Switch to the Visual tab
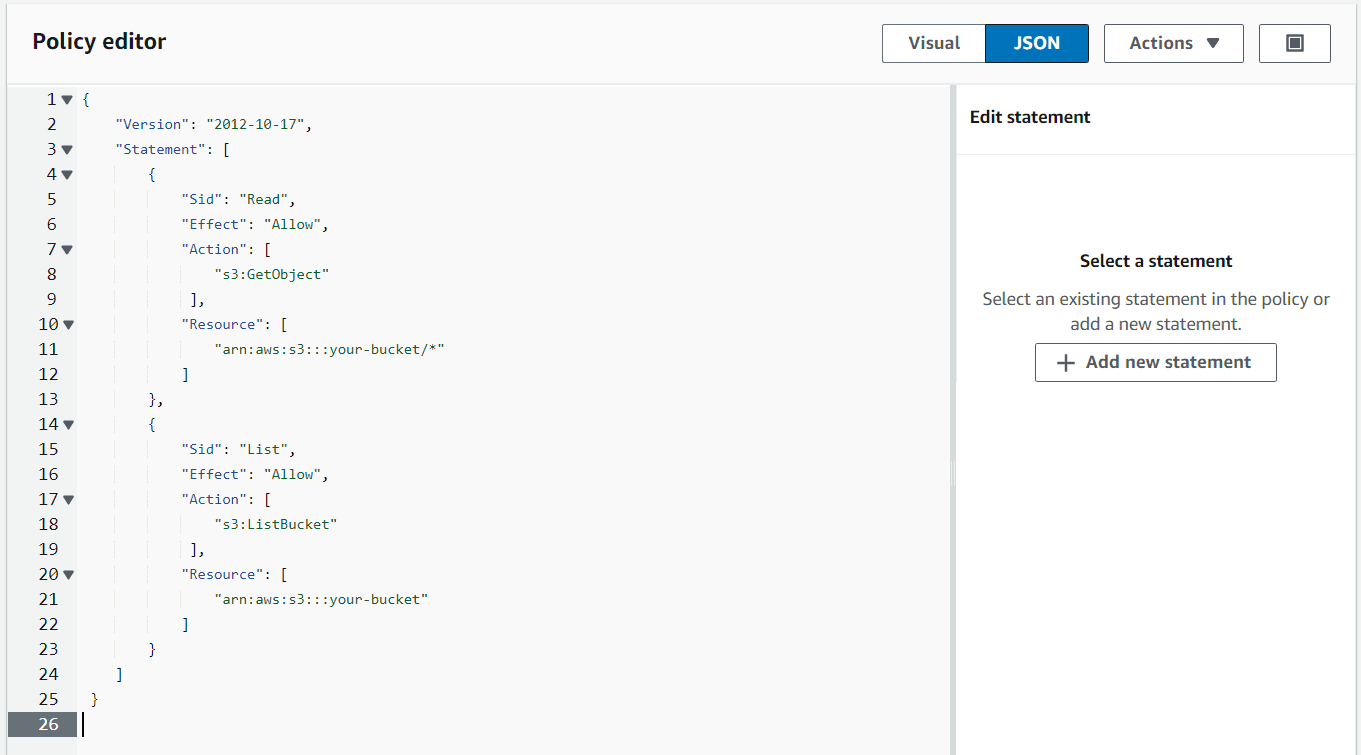Viewport: 1361px width, 755px height. (933, 43)
